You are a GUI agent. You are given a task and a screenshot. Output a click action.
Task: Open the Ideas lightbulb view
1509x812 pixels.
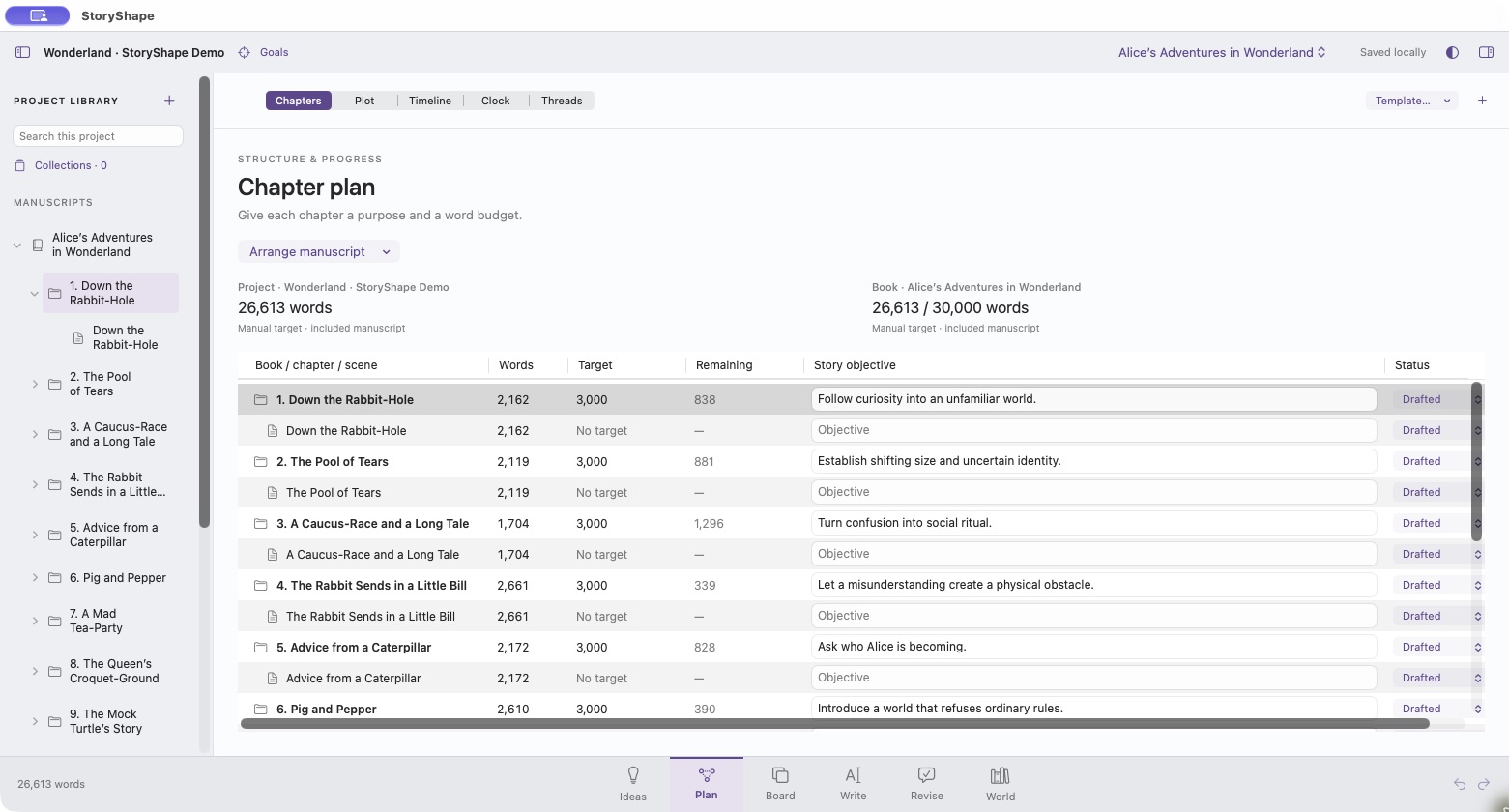tap(633, 783)
